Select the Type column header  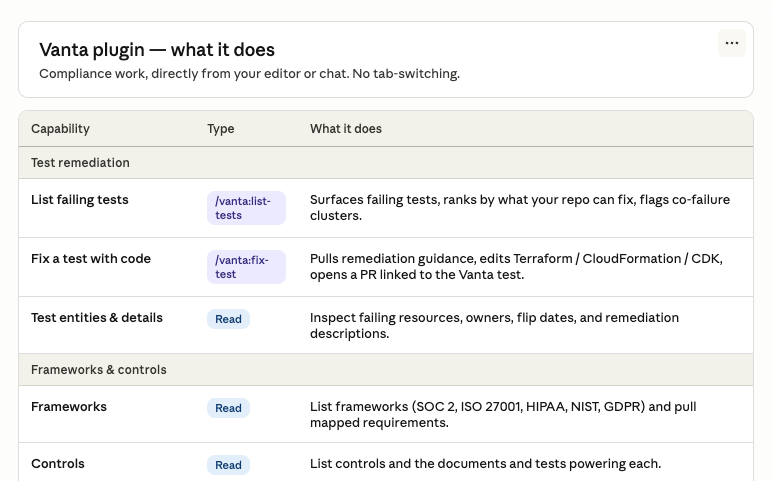(x=220, y=129)
